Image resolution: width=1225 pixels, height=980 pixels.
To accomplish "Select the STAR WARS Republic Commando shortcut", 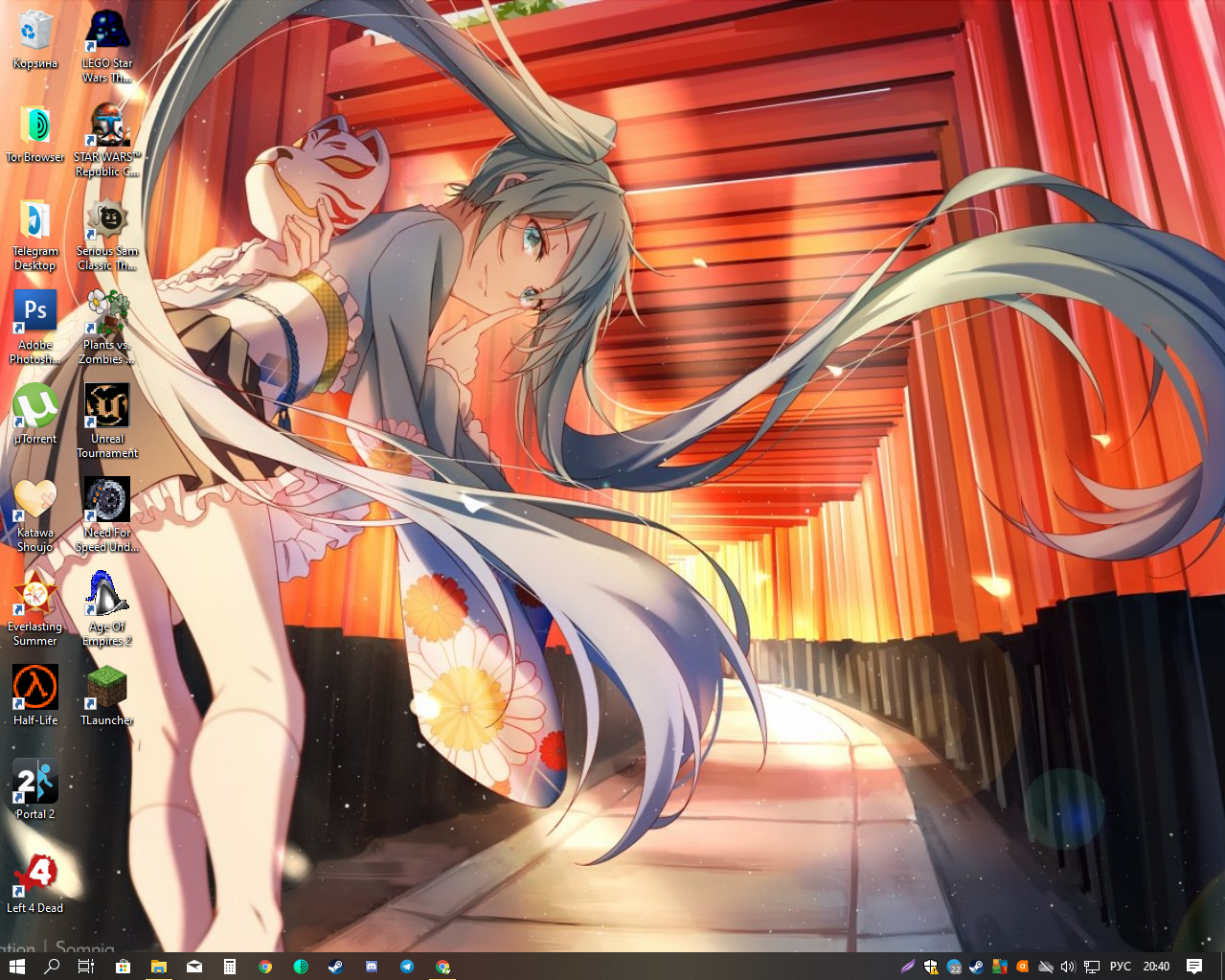I will point(107,140).
